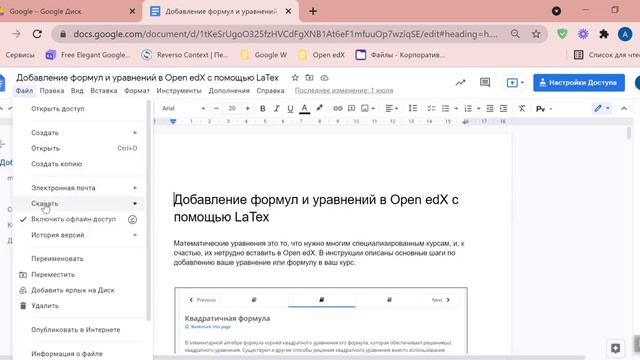Image resolution: width=640 pixels, height=360 pixels.
Task: Open the Дополнения menu
Action: click(x=229, y=91)
